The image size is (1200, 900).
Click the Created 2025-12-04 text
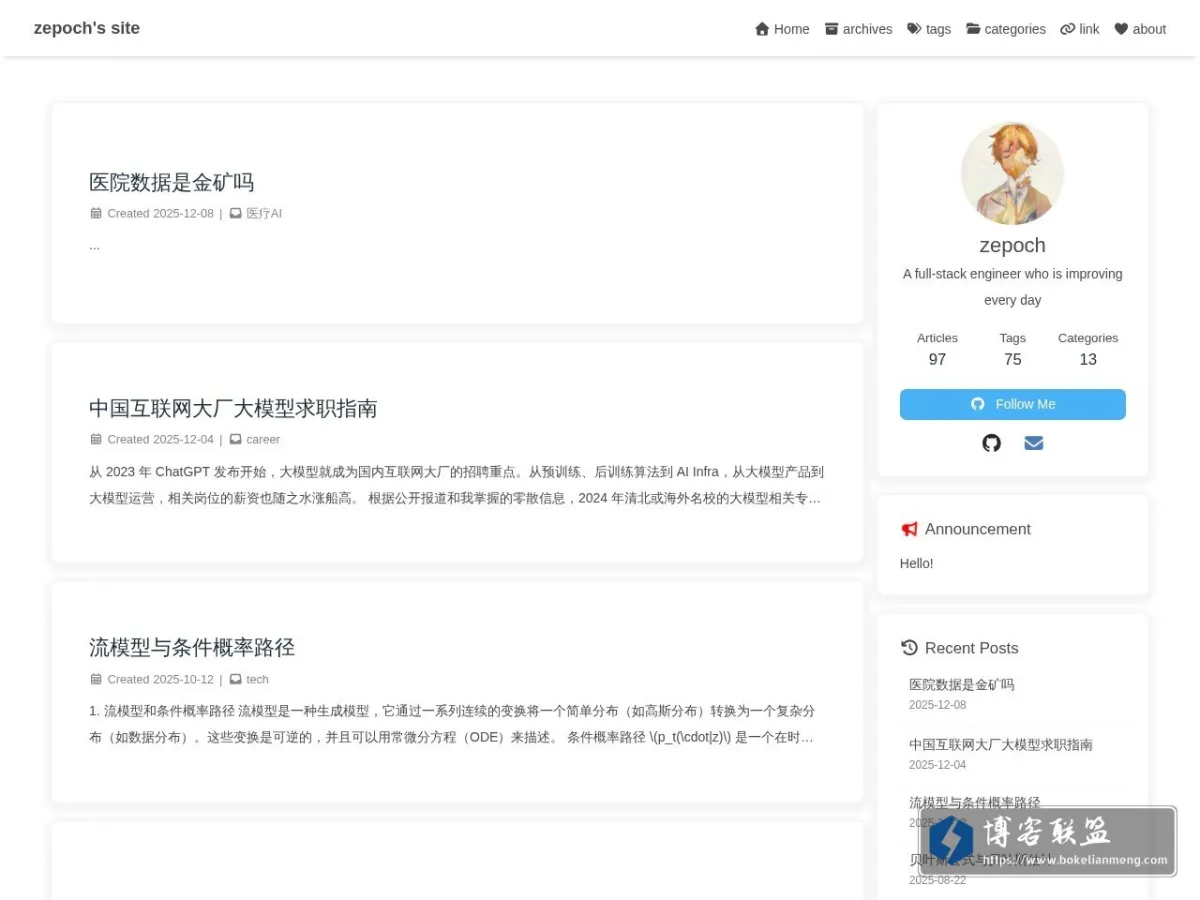(160, 439)
